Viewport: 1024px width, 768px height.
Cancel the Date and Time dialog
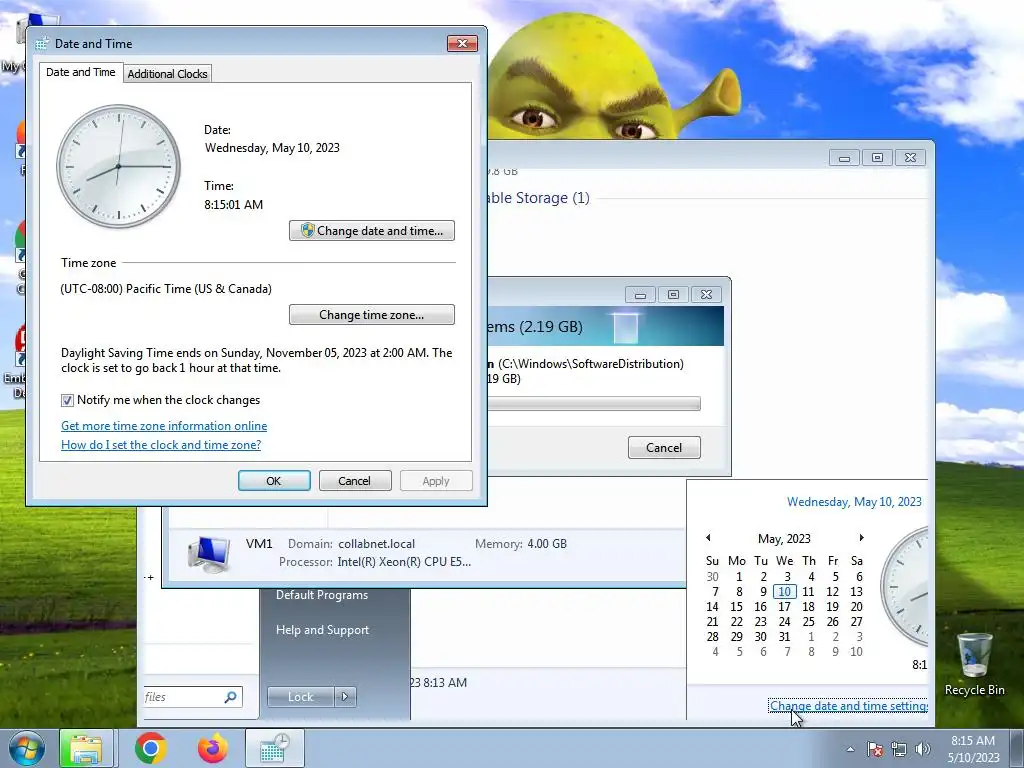pyautogui.click(x=355, y=481)
